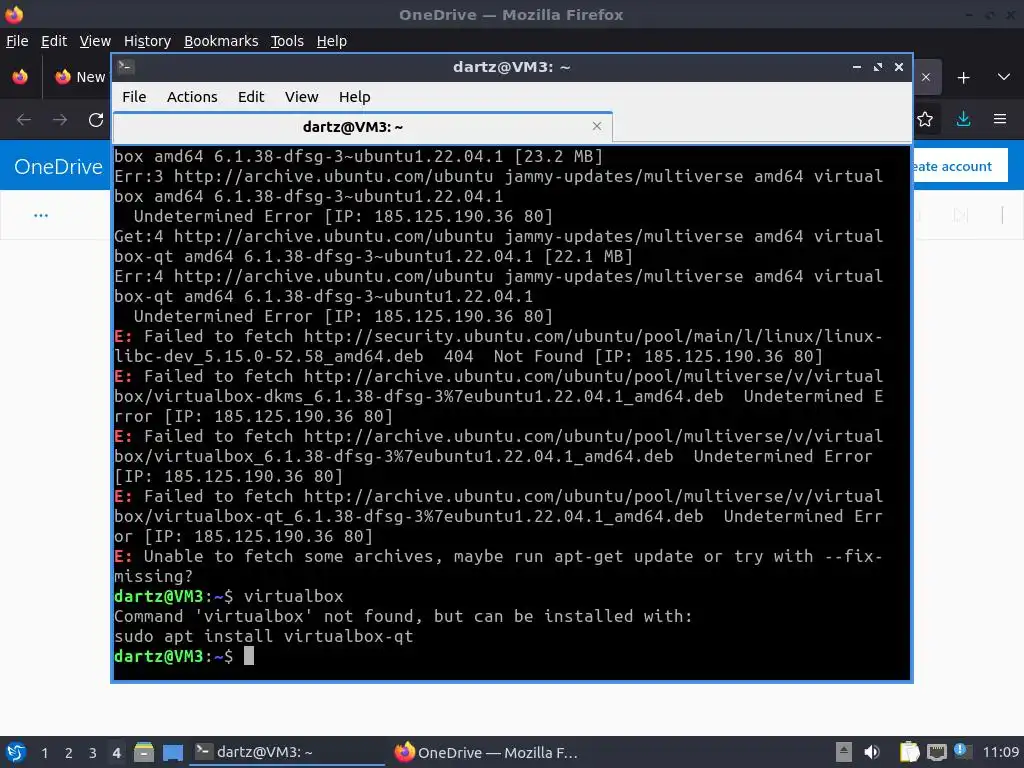
Task: Open the terminal File menu
Action: coord(134,97)
